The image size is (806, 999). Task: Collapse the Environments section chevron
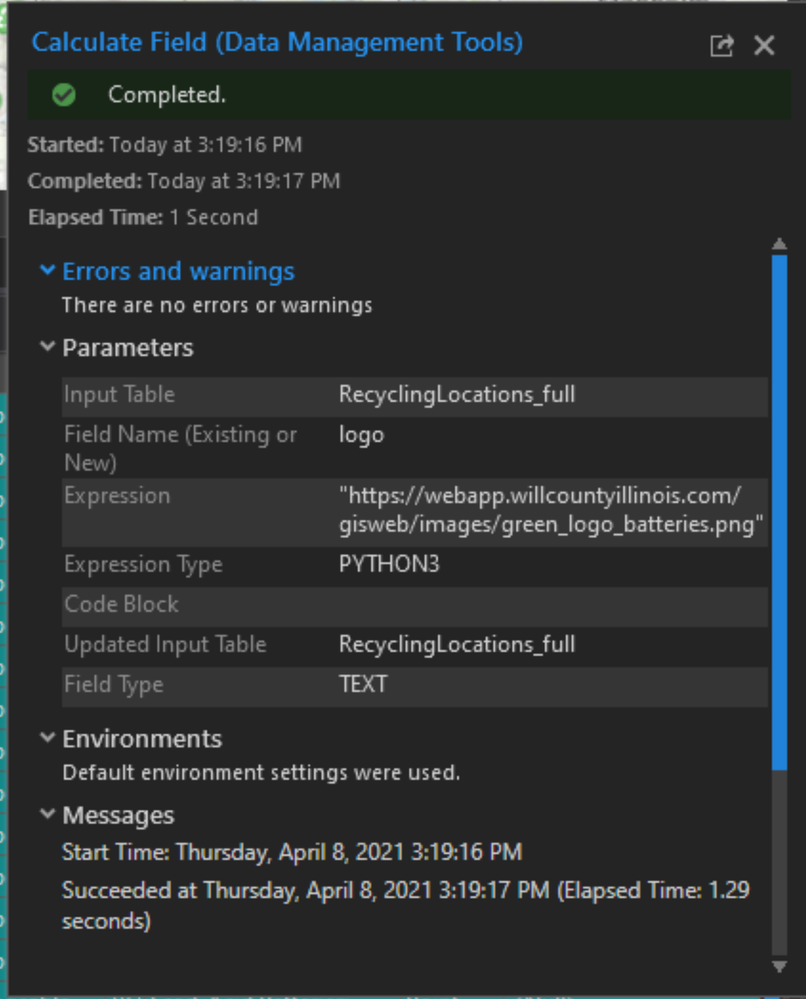pos(47,739)
